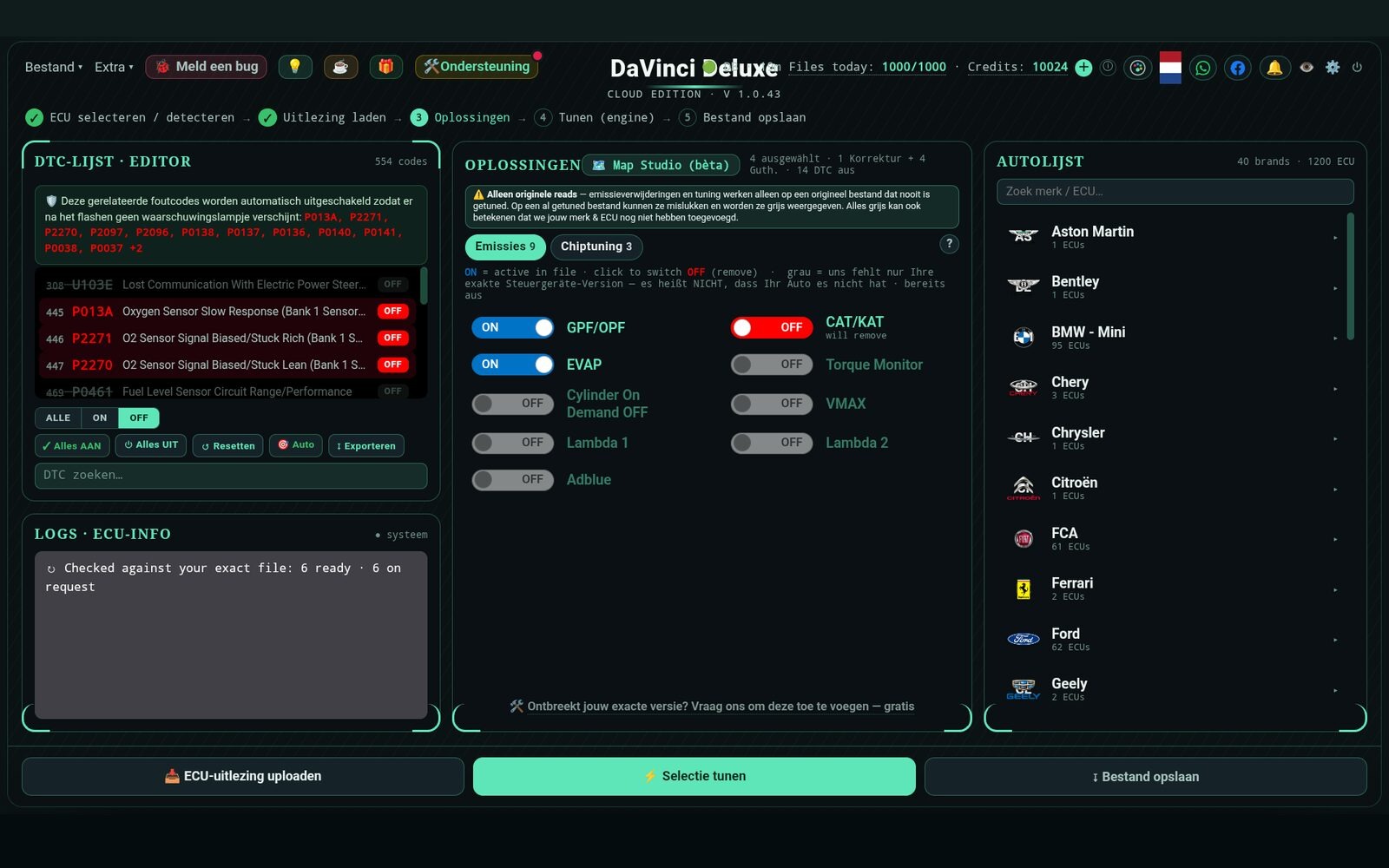
Task: Open Map Studio (bèta)
Action: coord(661,165)
